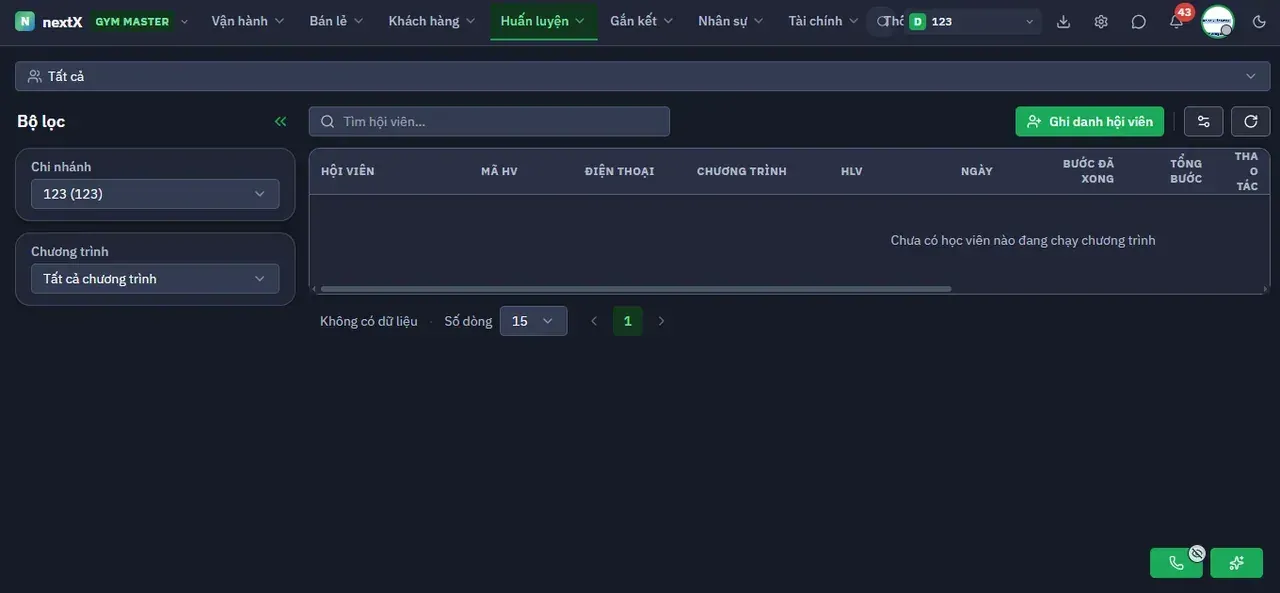Open the Khách hàng menu
Image resolution: width=1280 pixels, height=593 pixels.
(x=432, y=21)
